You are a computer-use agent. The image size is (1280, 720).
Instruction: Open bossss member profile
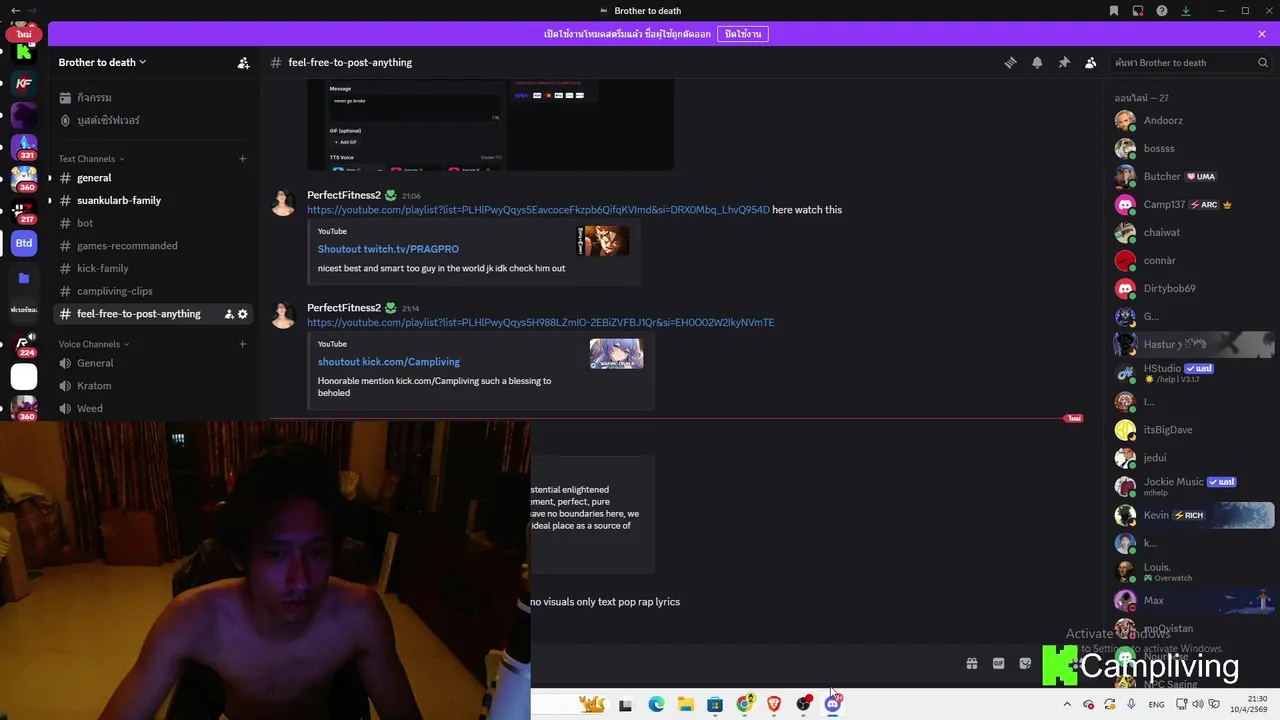point(1192,148)
